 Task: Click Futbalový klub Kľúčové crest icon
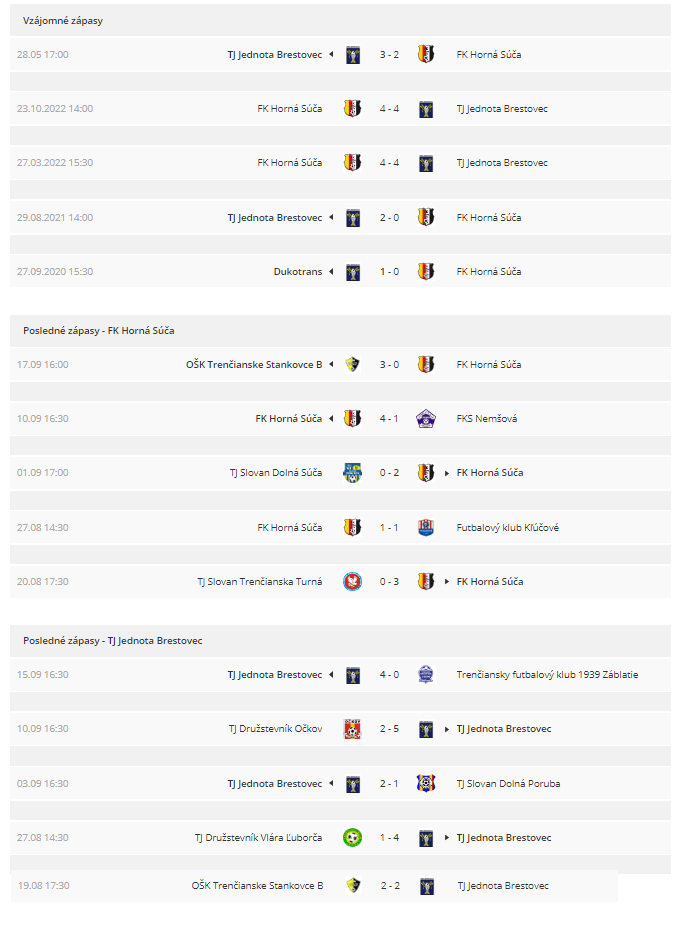426,527
